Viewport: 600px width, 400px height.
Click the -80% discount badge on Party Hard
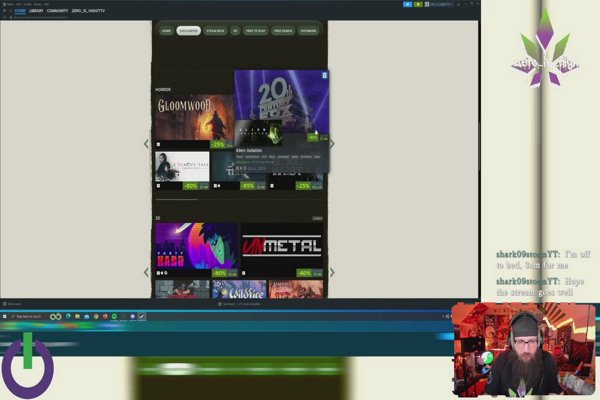(x=220, y=273)
